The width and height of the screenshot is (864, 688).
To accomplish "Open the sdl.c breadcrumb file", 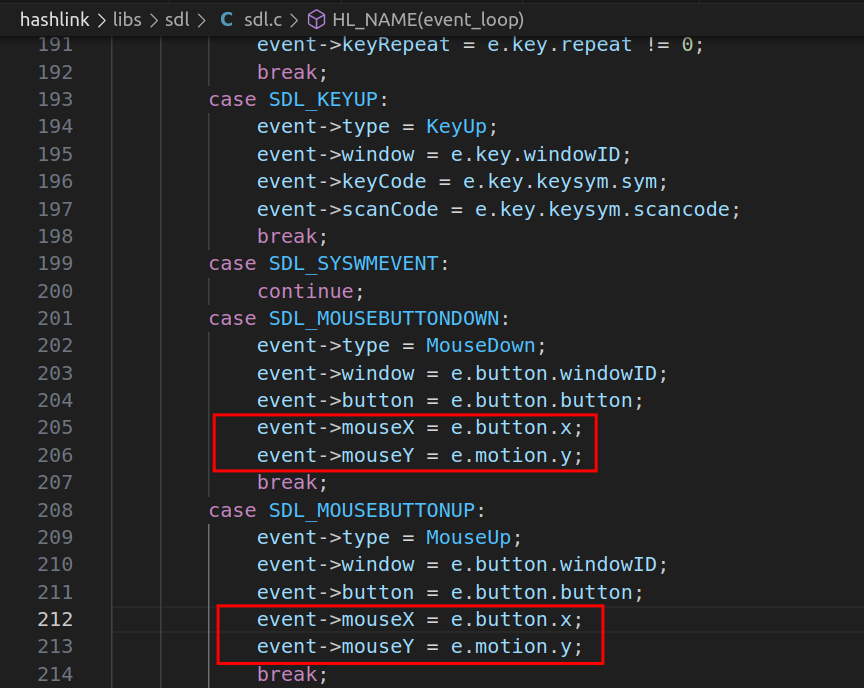I will 263,20.
